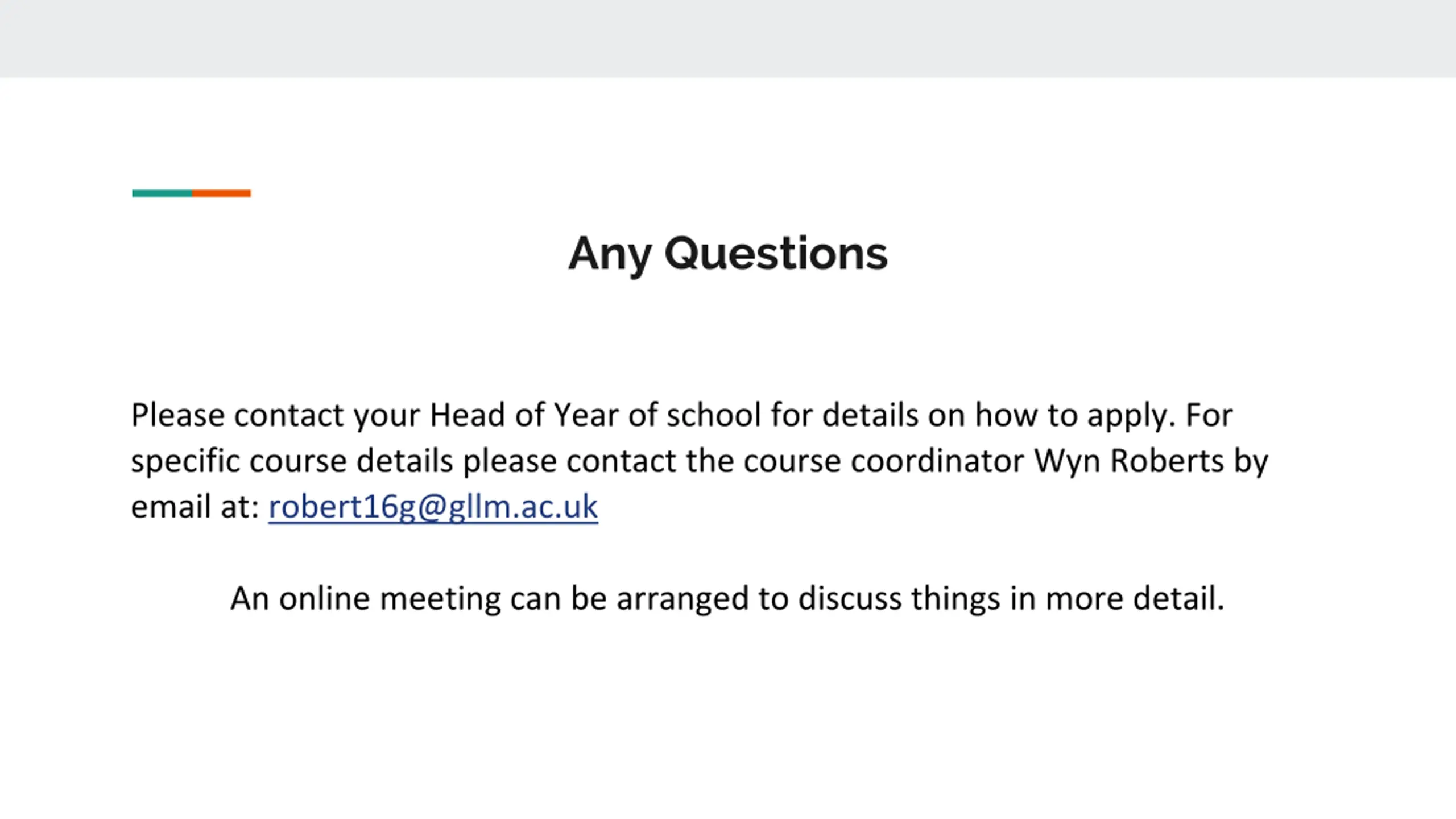Select the "Any Questions" slide title
Screen dimensions: 1456x819
coord(727,254)
